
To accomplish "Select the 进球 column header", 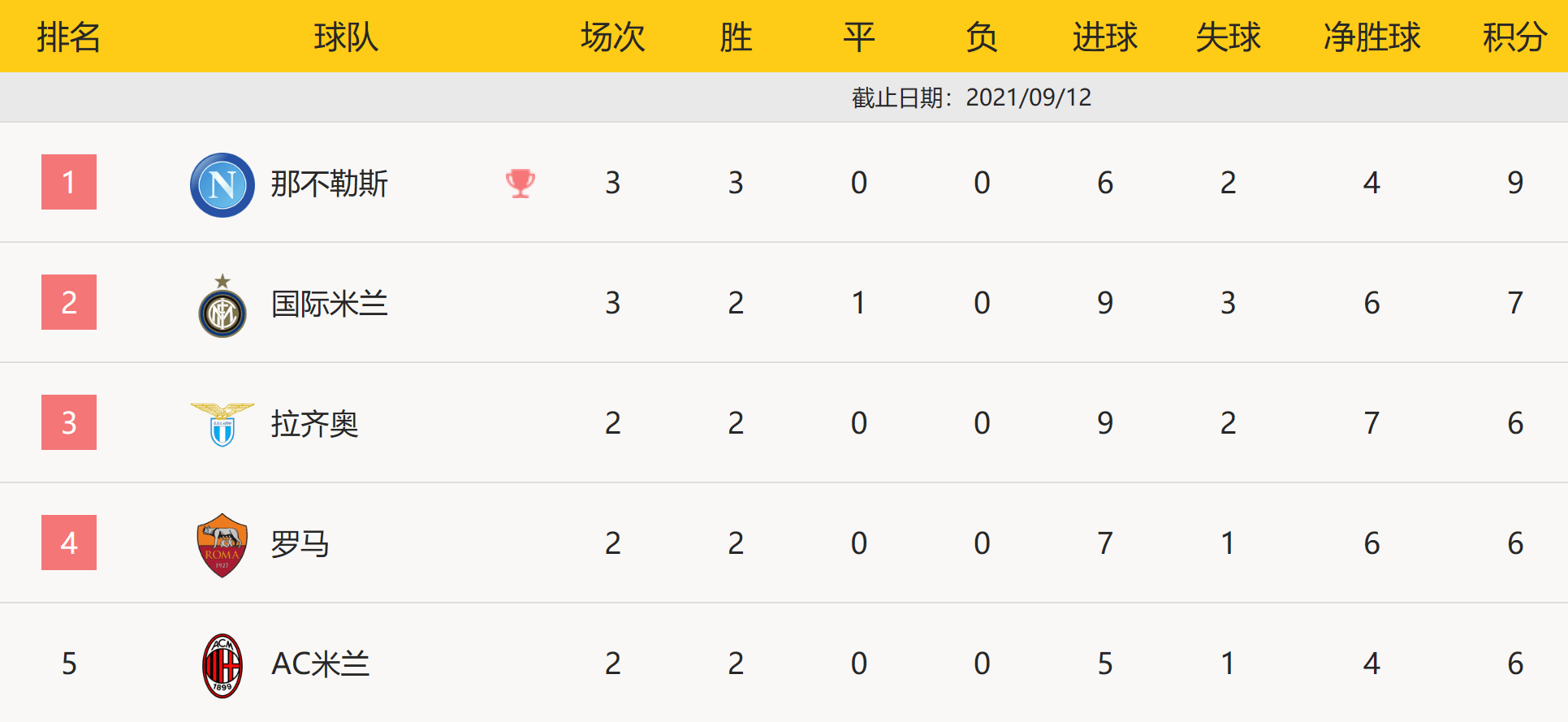I will [x=1104, y=37].
